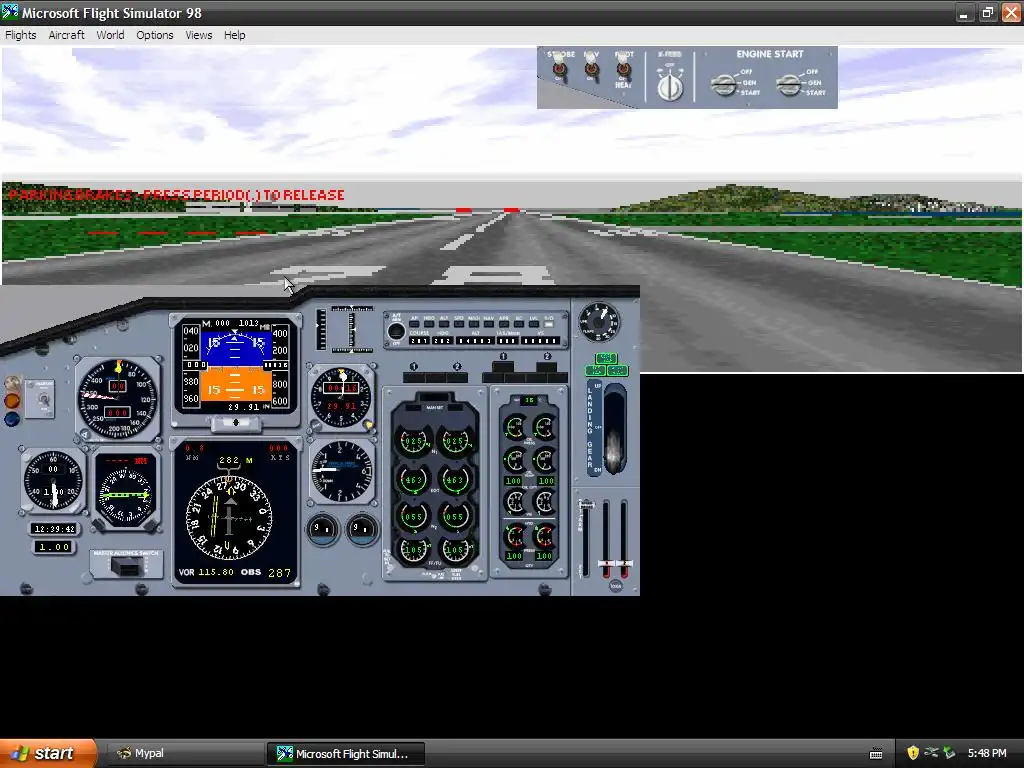This screenshot has height=768, width=1024.
Task: Click the HSI compass rose display
Action: 229,517
